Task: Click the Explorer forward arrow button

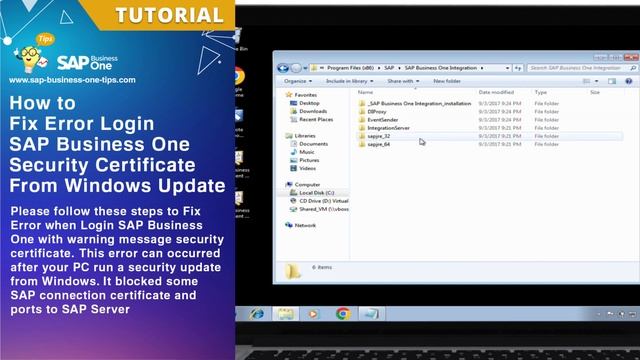Action: click(296, 68)
